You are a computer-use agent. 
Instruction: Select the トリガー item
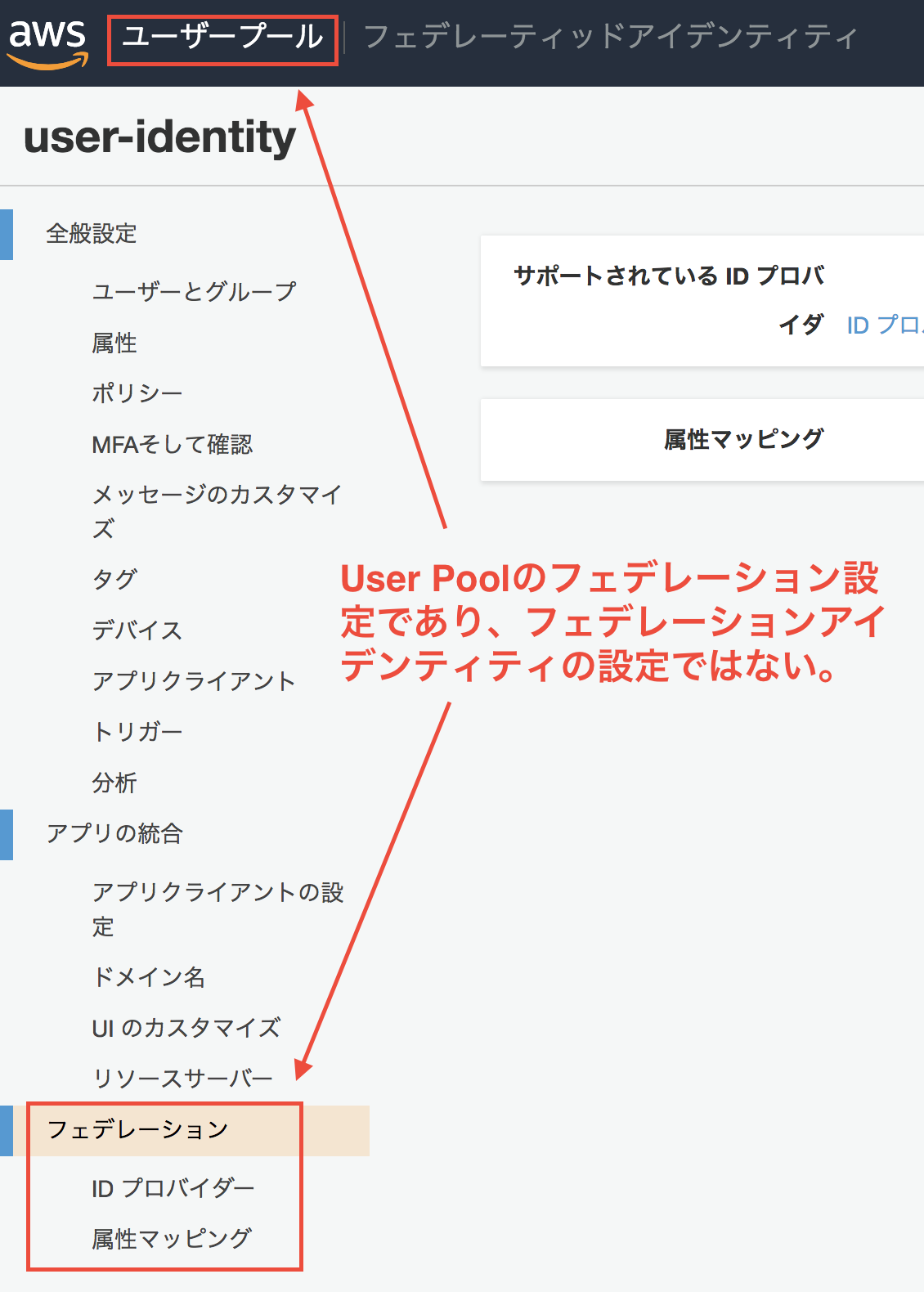pyautogui.click(x=137, y=731)
